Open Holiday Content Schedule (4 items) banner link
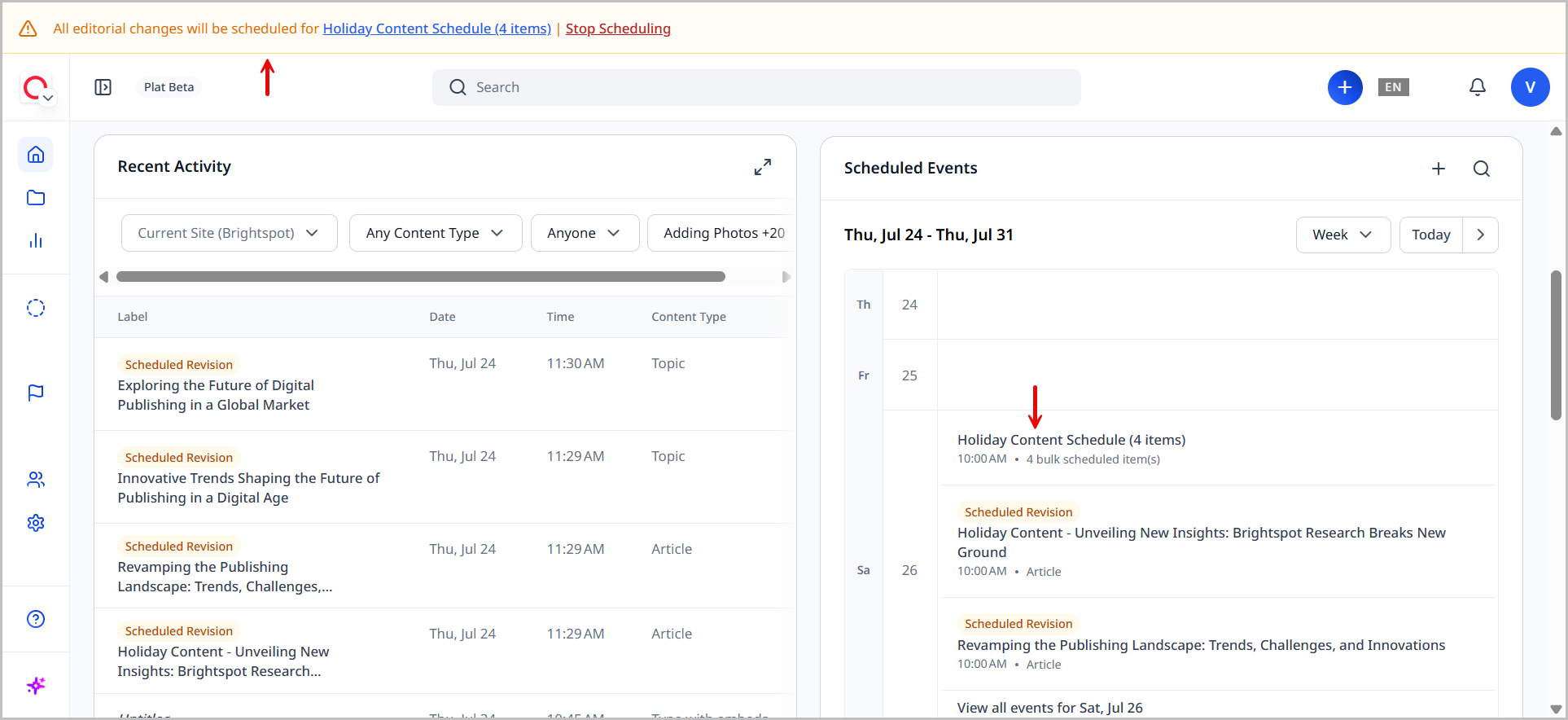Screen dimensions: 1568x720 [x=437, y=29]
